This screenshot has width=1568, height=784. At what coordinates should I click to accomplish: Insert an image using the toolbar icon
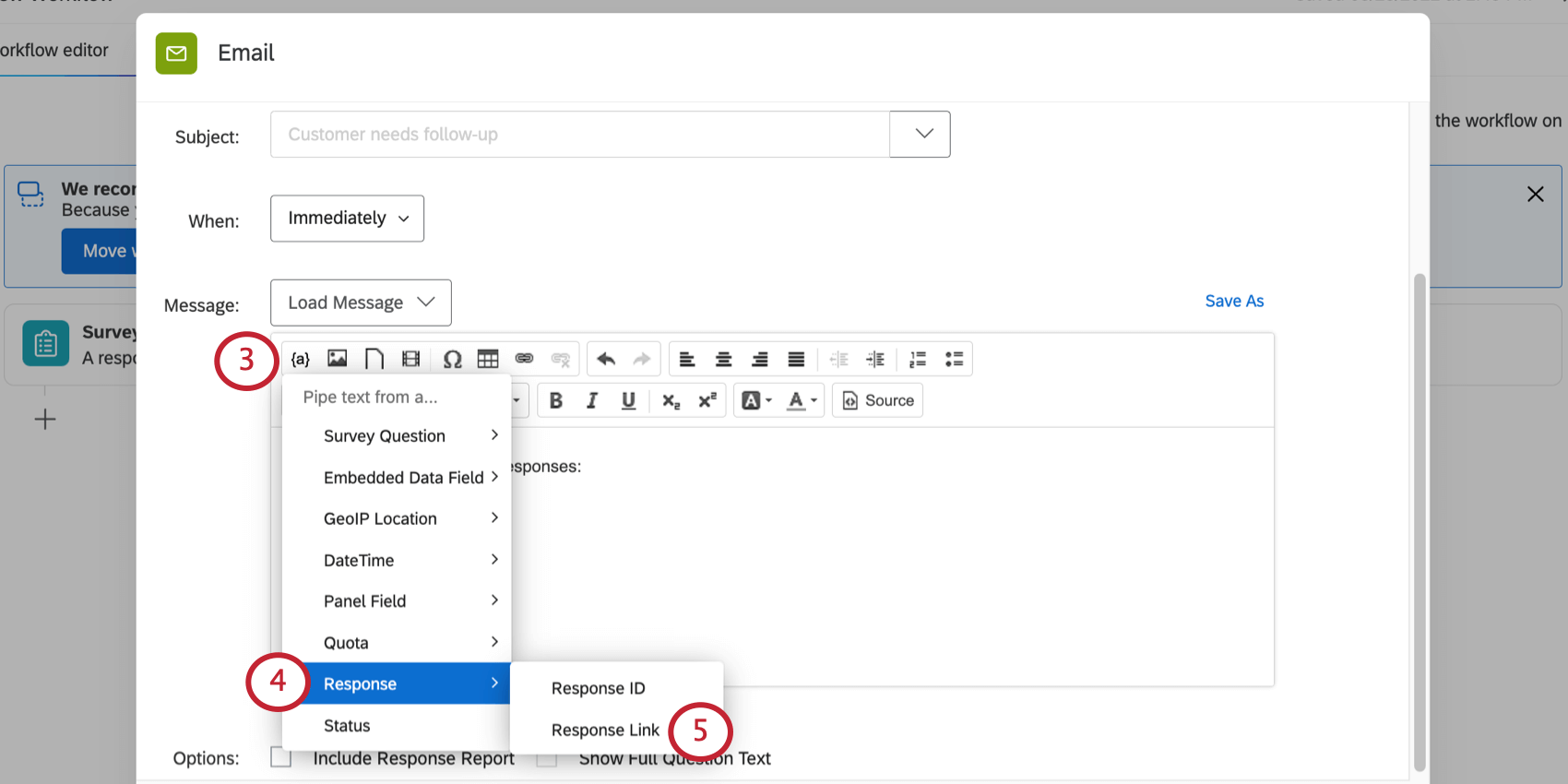click(x=338, y=359)
